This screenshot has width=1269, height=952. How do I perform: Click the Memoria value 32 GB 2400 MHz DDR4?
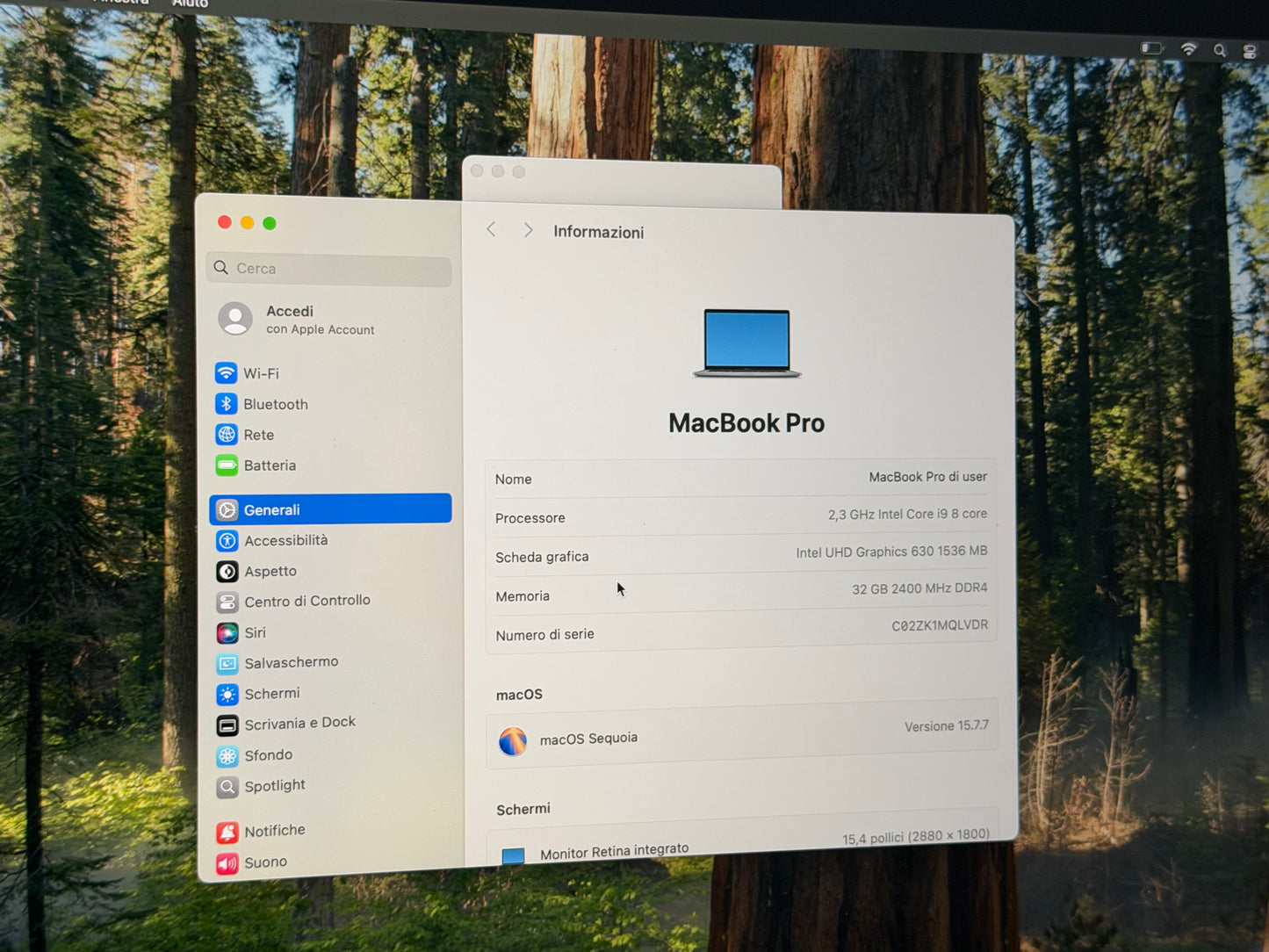click(919, 588)
